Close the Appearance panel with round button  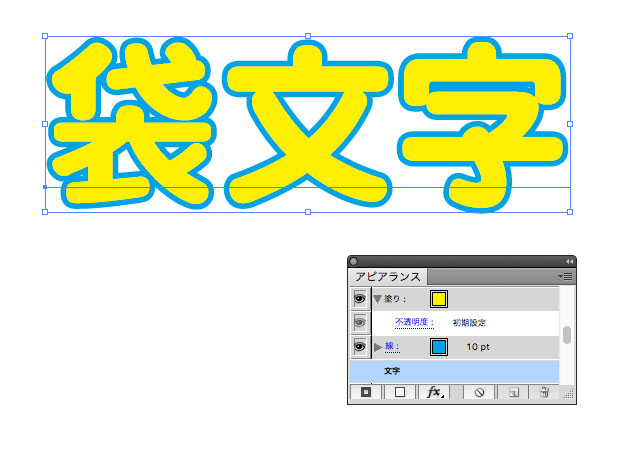353,261
